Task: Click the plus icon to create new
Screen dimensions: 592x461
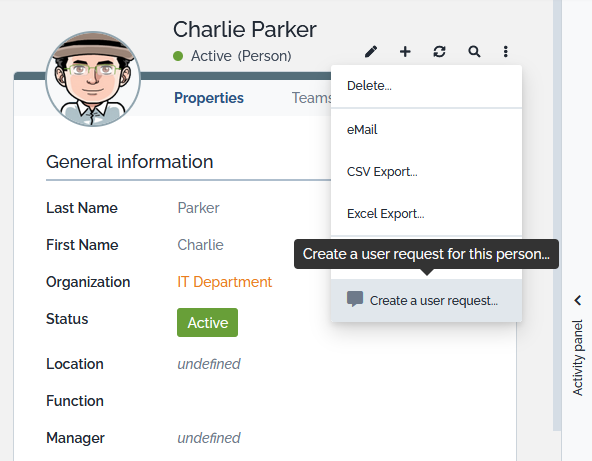Action: point(405,51)
